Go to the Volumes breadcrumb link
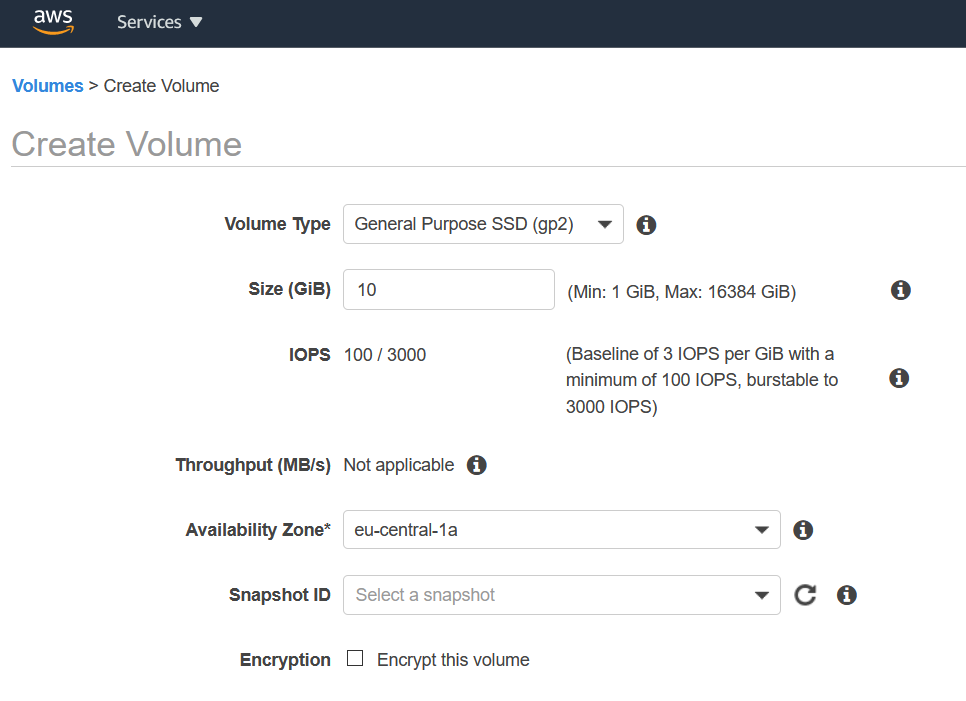This screenshot has height=701, width=966. [48, 86]
